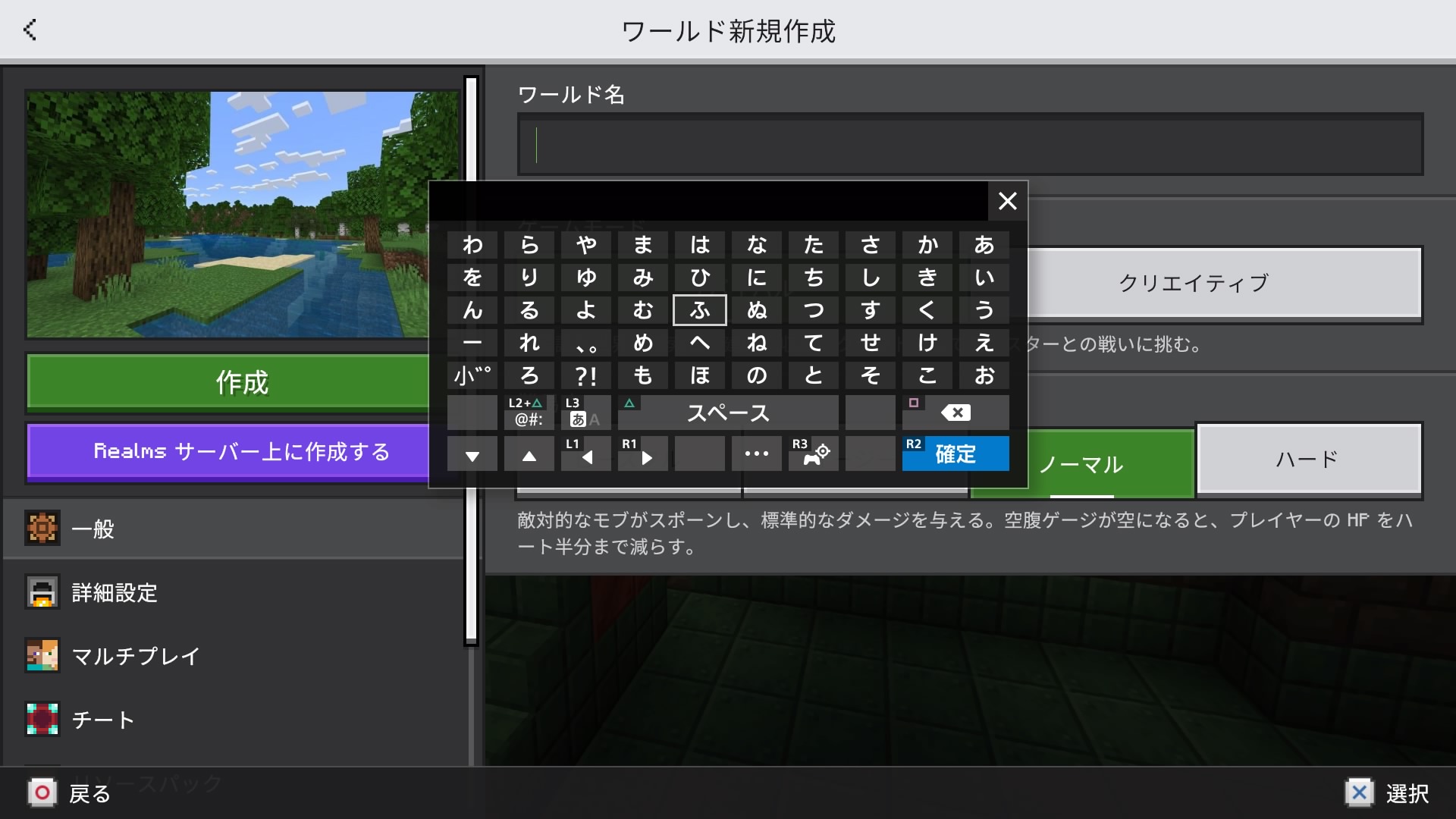Hit the 確定 confirm key

coord(955,453)
